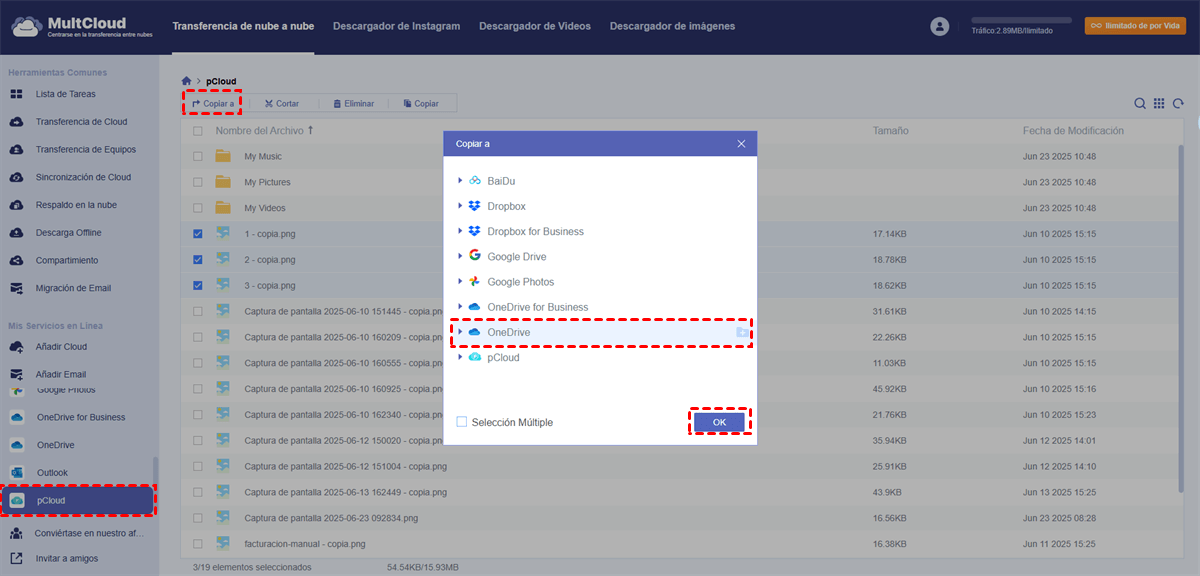The height and width of the screenshot is (576, 1200).
Task: Close the Copiar a dialog
Action: pos(741,144)
